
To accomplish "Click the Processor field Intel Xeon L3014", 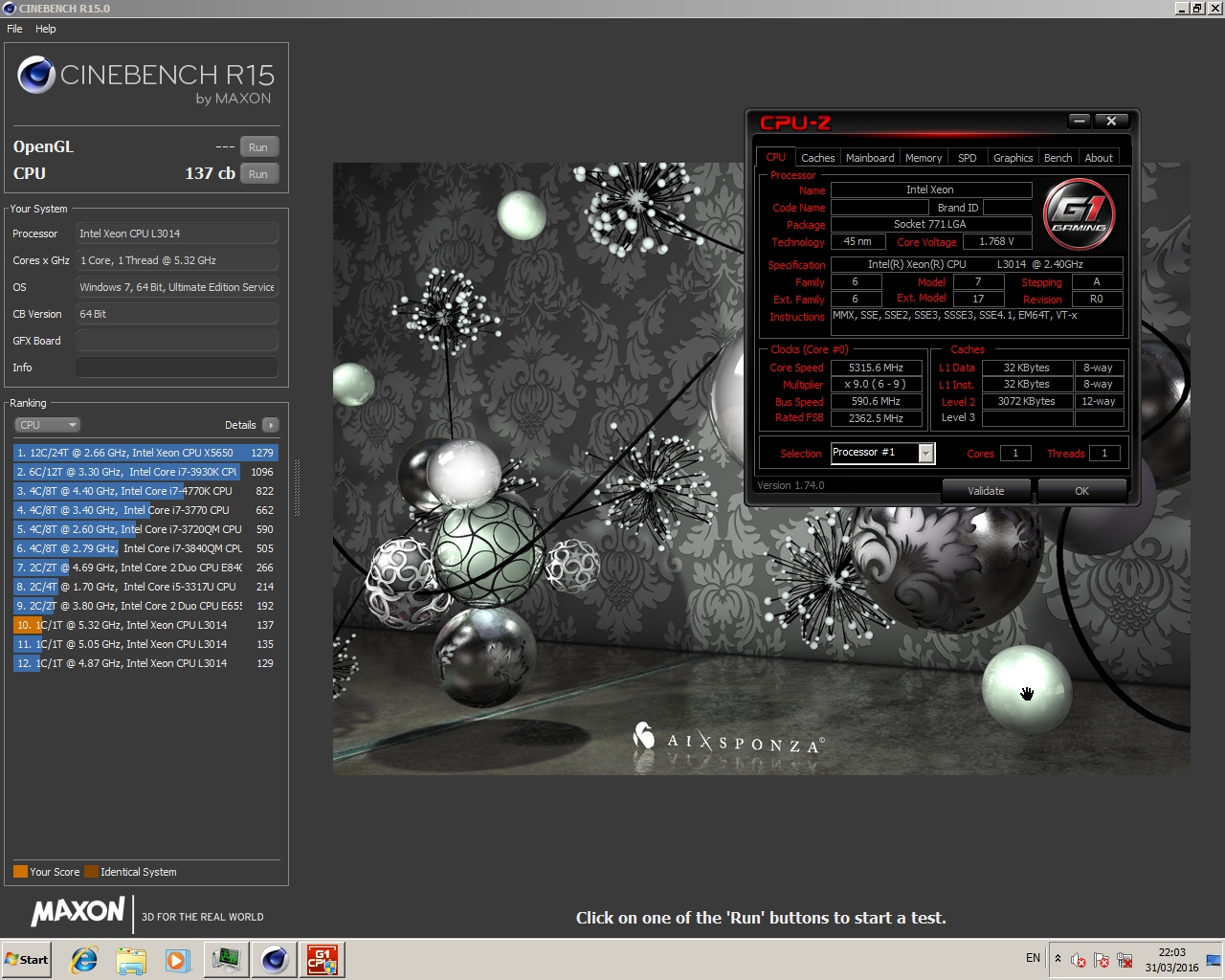I will pos(177,234).
